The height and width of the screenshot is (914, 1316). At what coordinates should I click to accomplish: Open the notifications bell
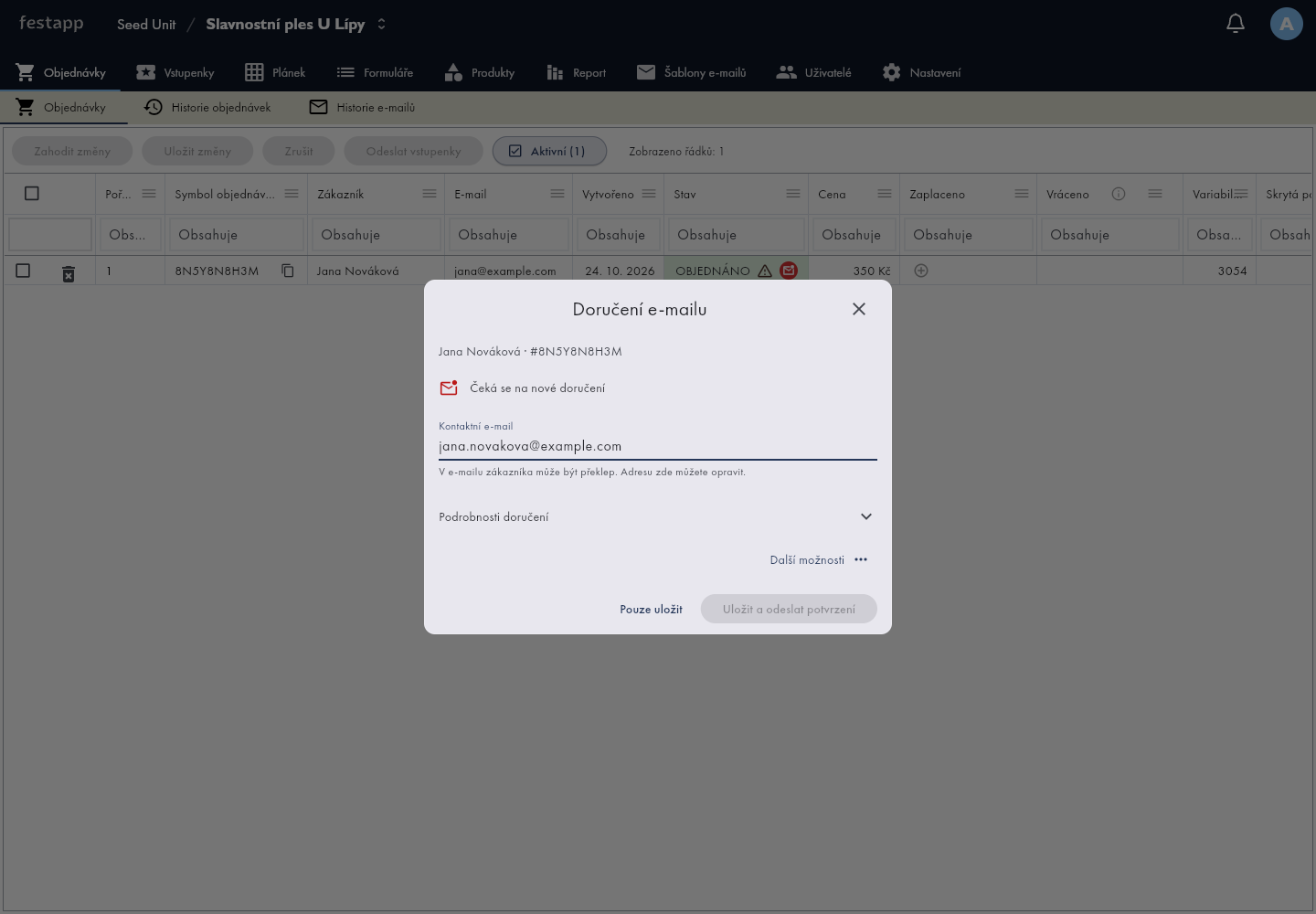(1236, 24)
